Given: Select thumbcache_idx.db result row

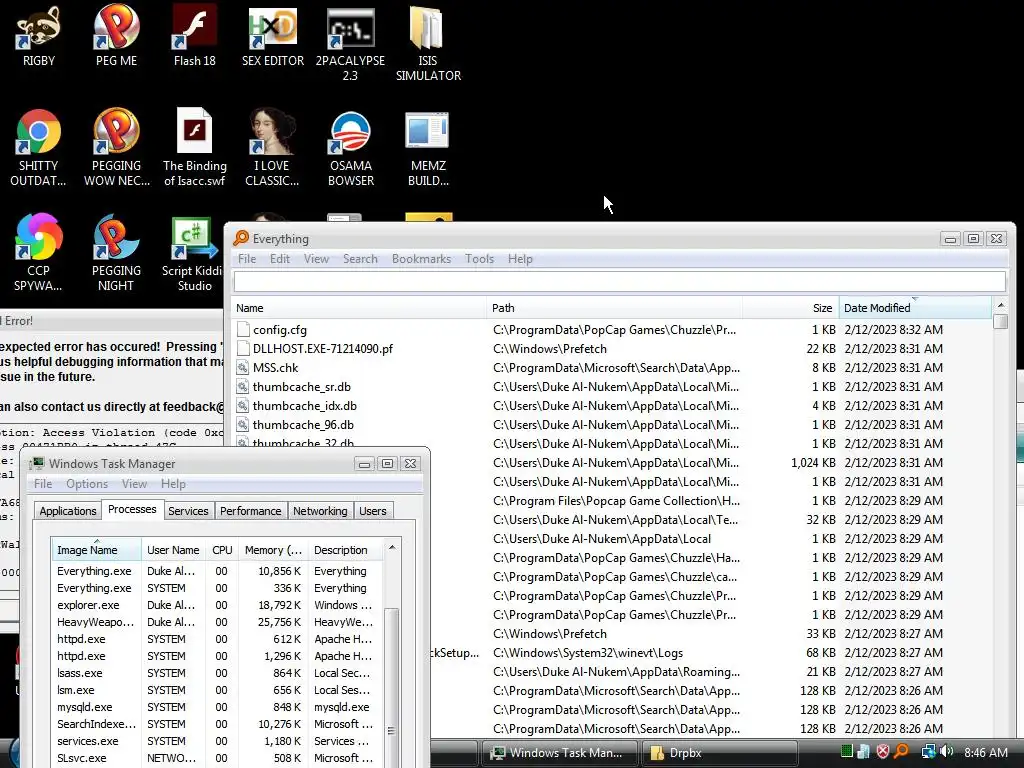Looking at the screenshot, I should 614,406.
